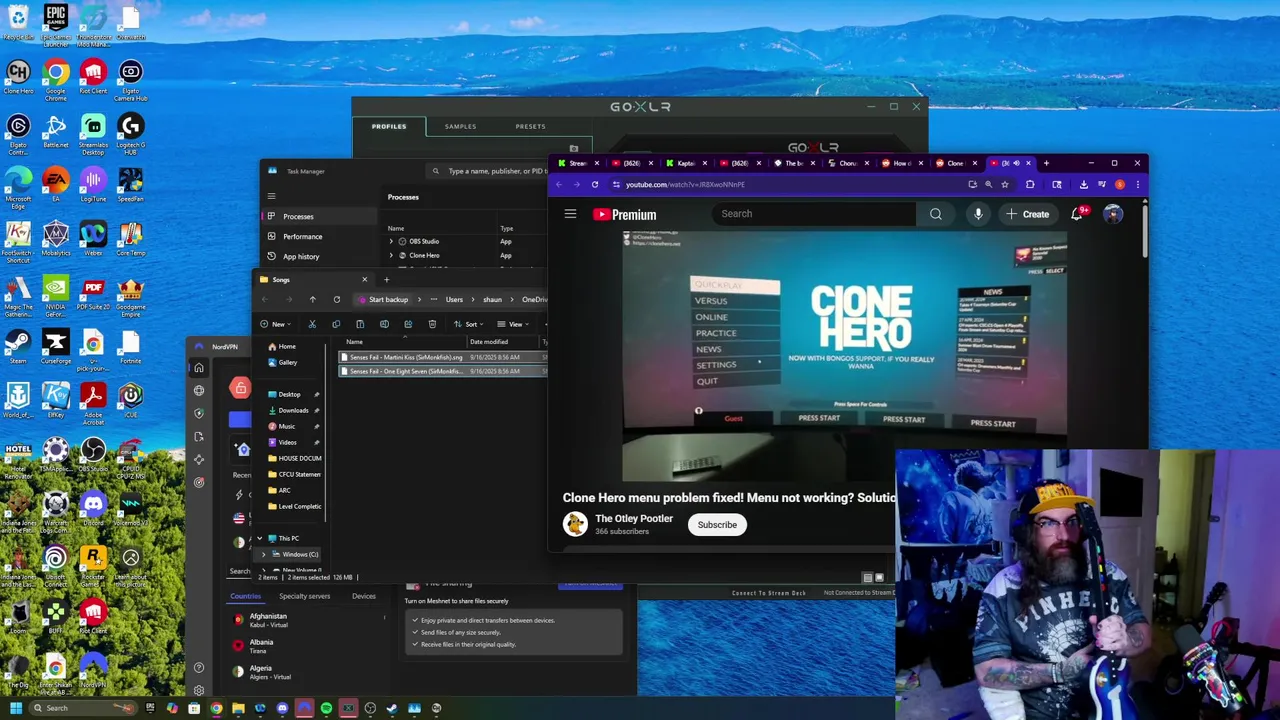Select Specialty servers tab in NordVPN

(304, 596)
